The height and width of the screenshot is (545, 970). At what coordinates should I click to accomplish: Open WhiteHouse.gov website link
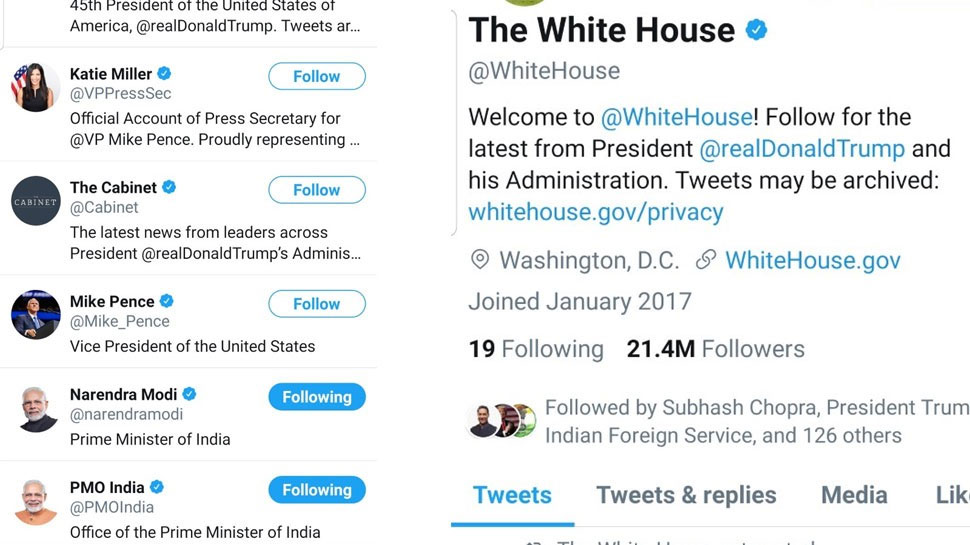click(813, 260)
